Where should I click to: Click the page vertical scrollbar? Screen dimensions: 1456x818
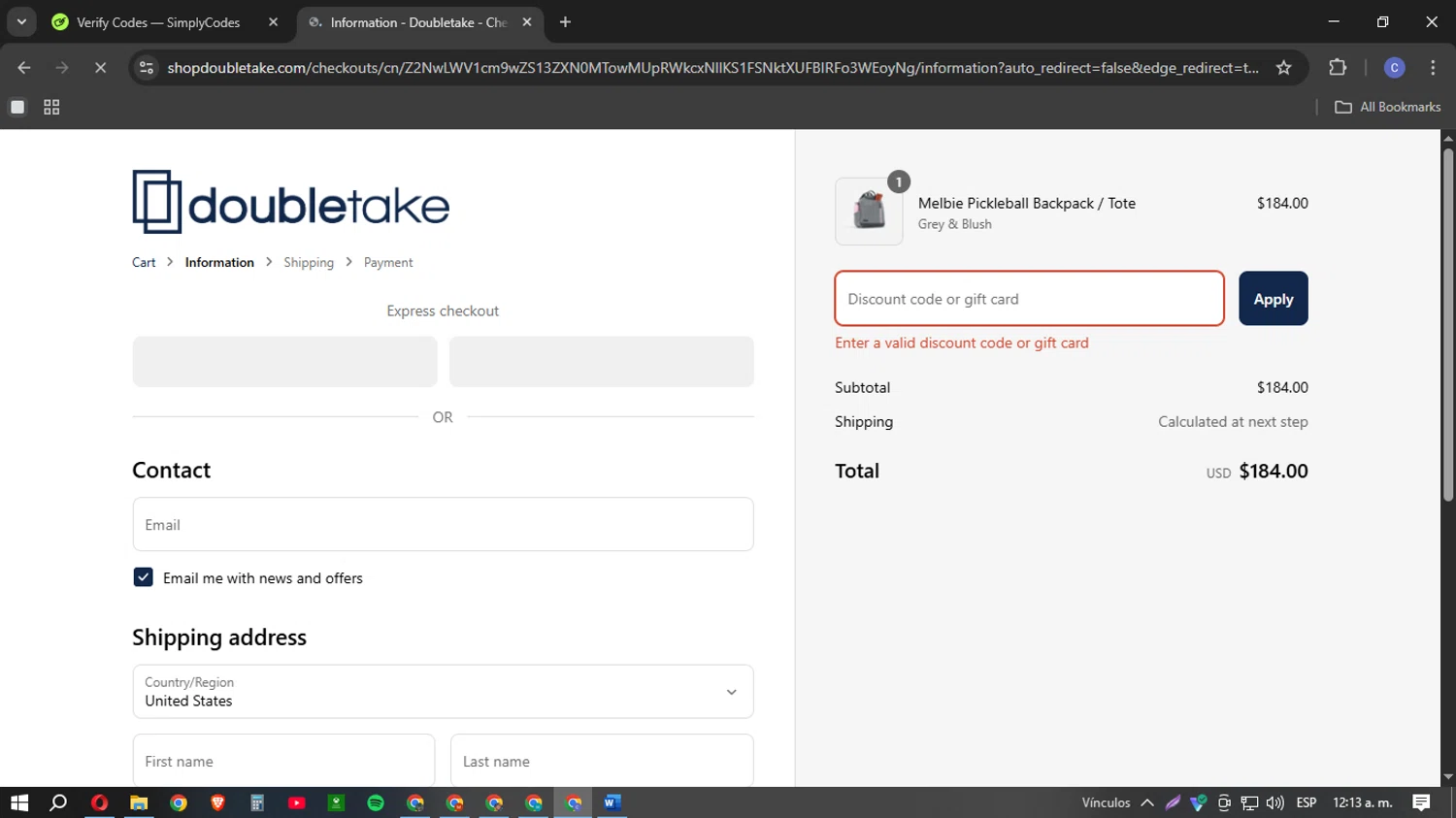pyautogui.click(x=1448, y=325)
